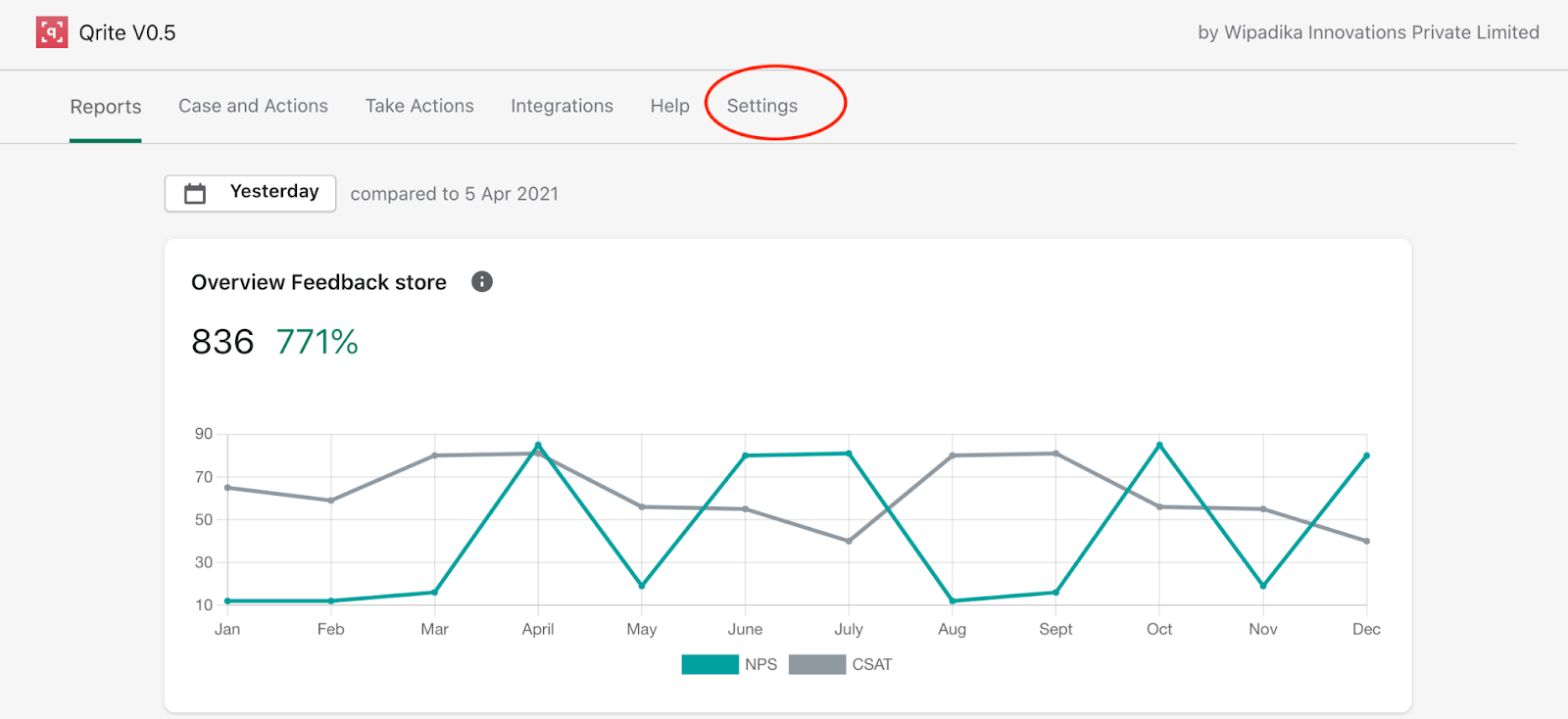Click the 'compared to 5 Apr 2021' text
Screen dimensions: 1568x719
(x=455, y=194)
